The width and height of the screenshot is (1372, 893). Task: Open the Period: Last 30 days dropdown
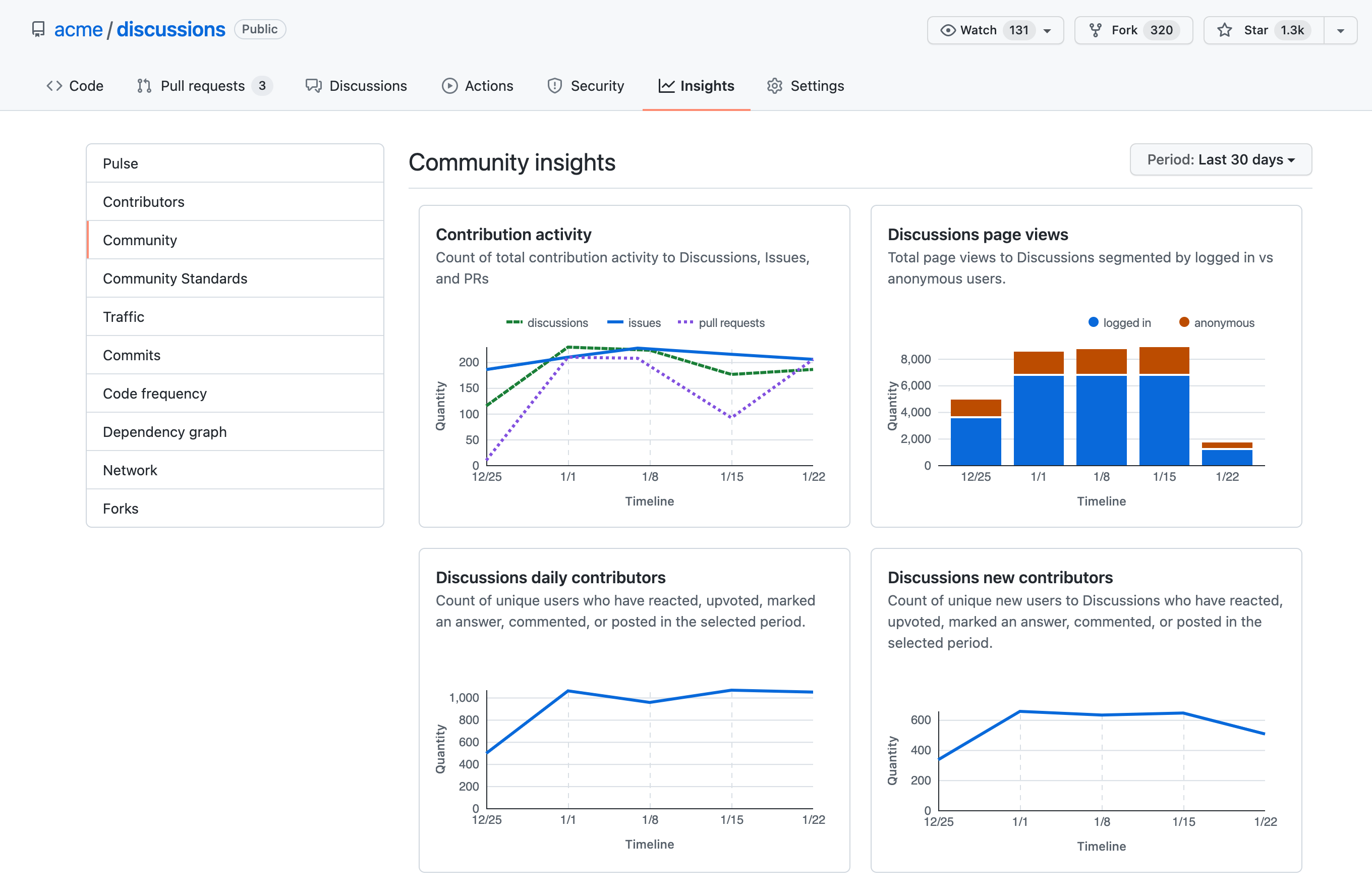tap(1220, 160)
